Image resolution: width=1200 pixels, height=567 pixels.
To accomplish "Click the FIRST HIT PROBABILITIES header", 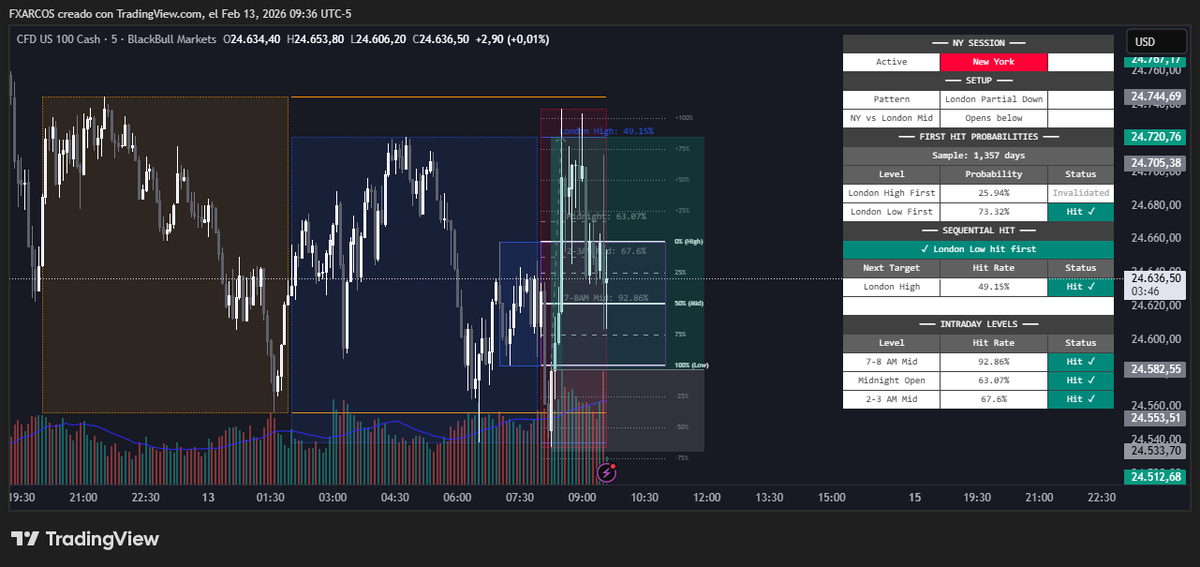I will 978,137.
